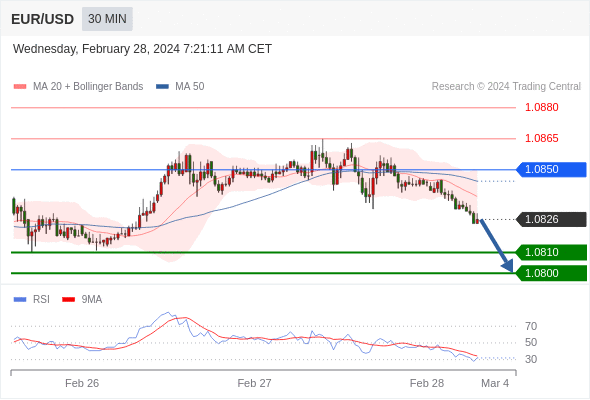The width and height of the screenshot is (590, 400).
Task: Click the dark 1.0826 current price tag
Action: [x=551, y=219]
